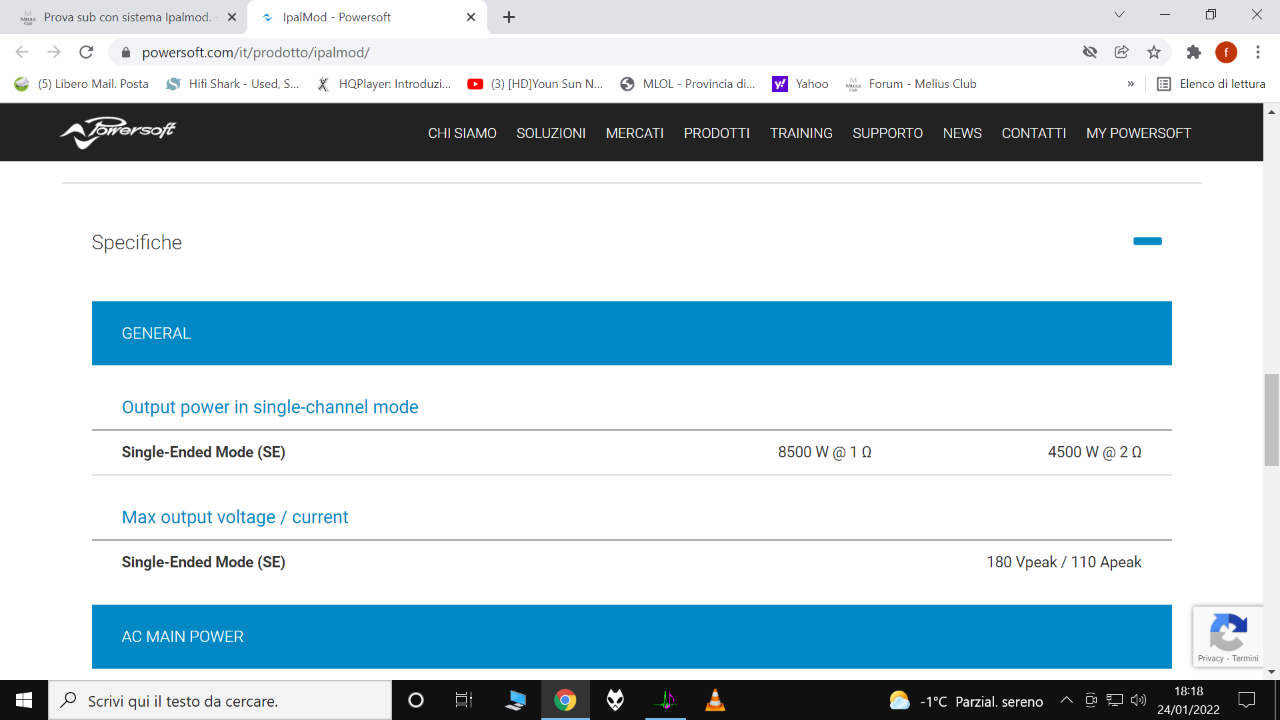
Task: Switch to the Prova sub con sistema Ipalmod tab
Action: point(125,17)
